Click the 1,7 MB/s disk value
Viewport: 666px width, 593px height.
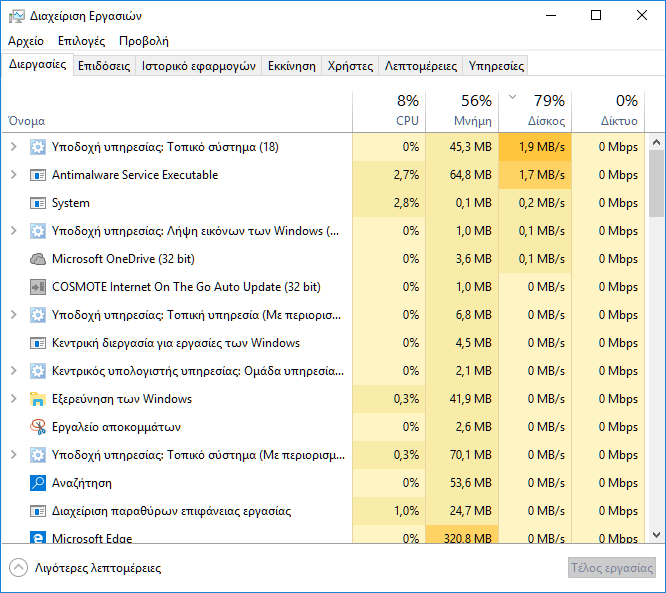[x=542, y=175]
